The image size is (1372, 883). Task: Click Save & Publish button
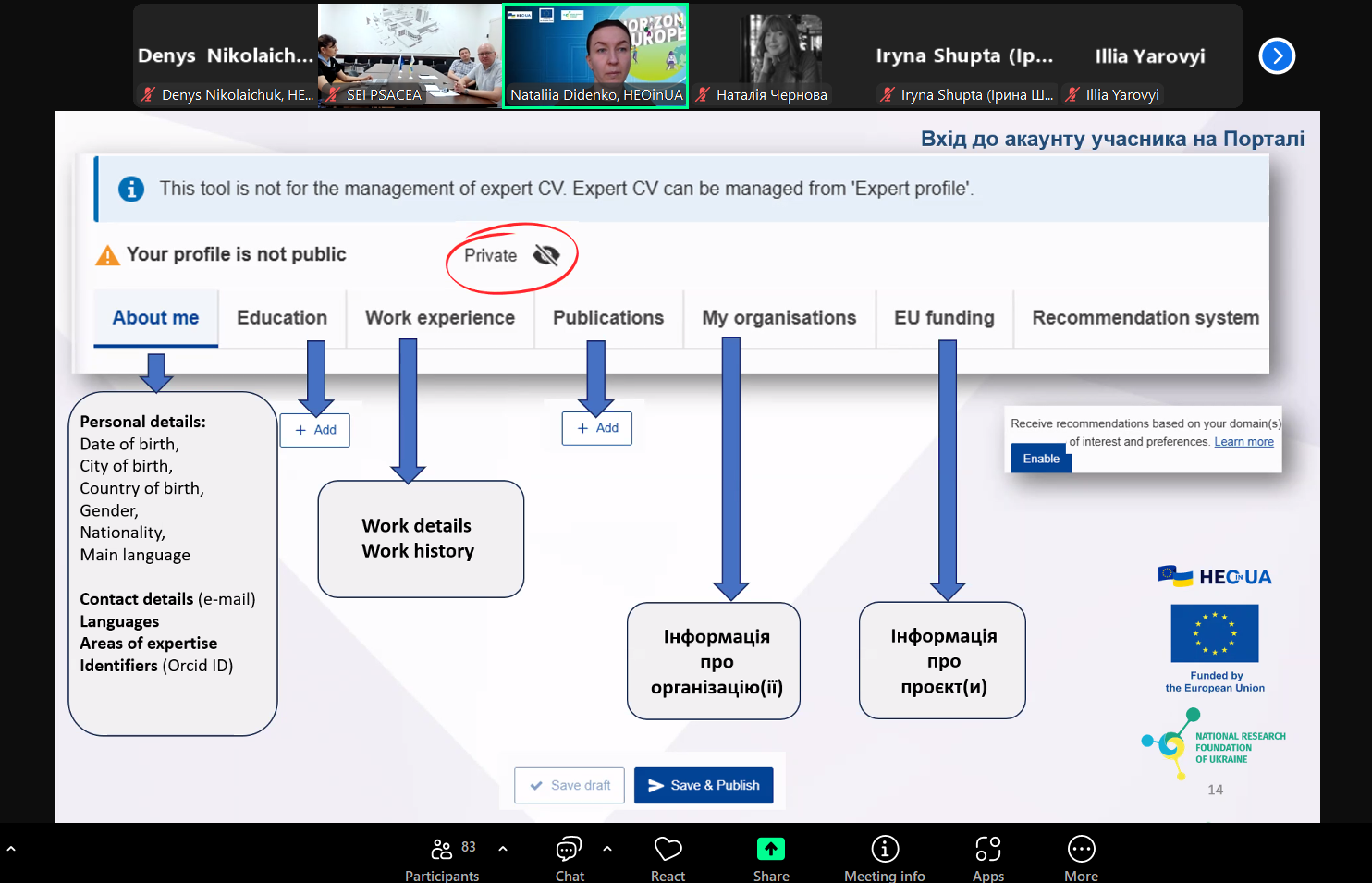(x=704, y=785)
